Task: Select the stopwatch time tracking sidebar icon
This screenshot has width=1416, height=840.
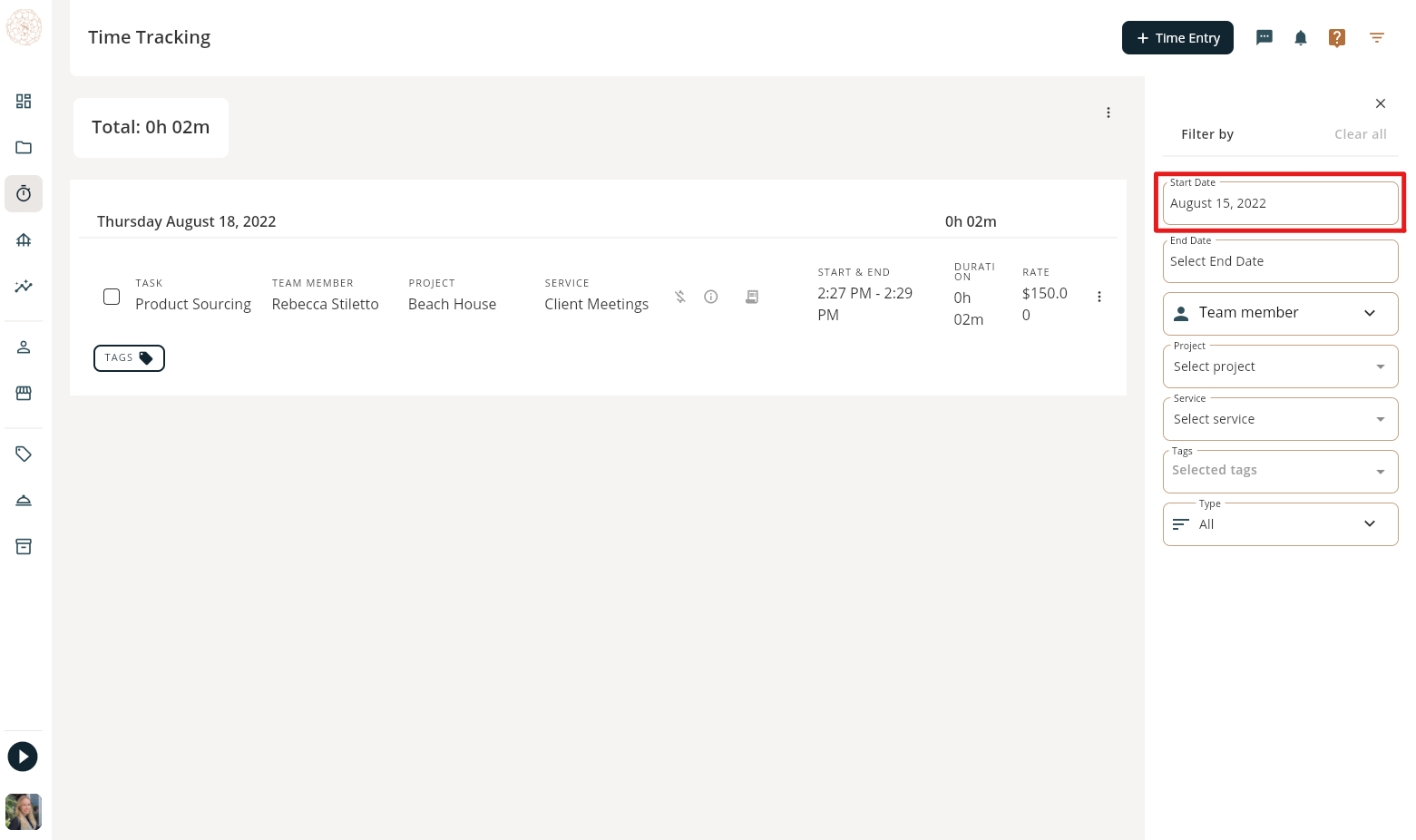Action: (x=24, y=193)
